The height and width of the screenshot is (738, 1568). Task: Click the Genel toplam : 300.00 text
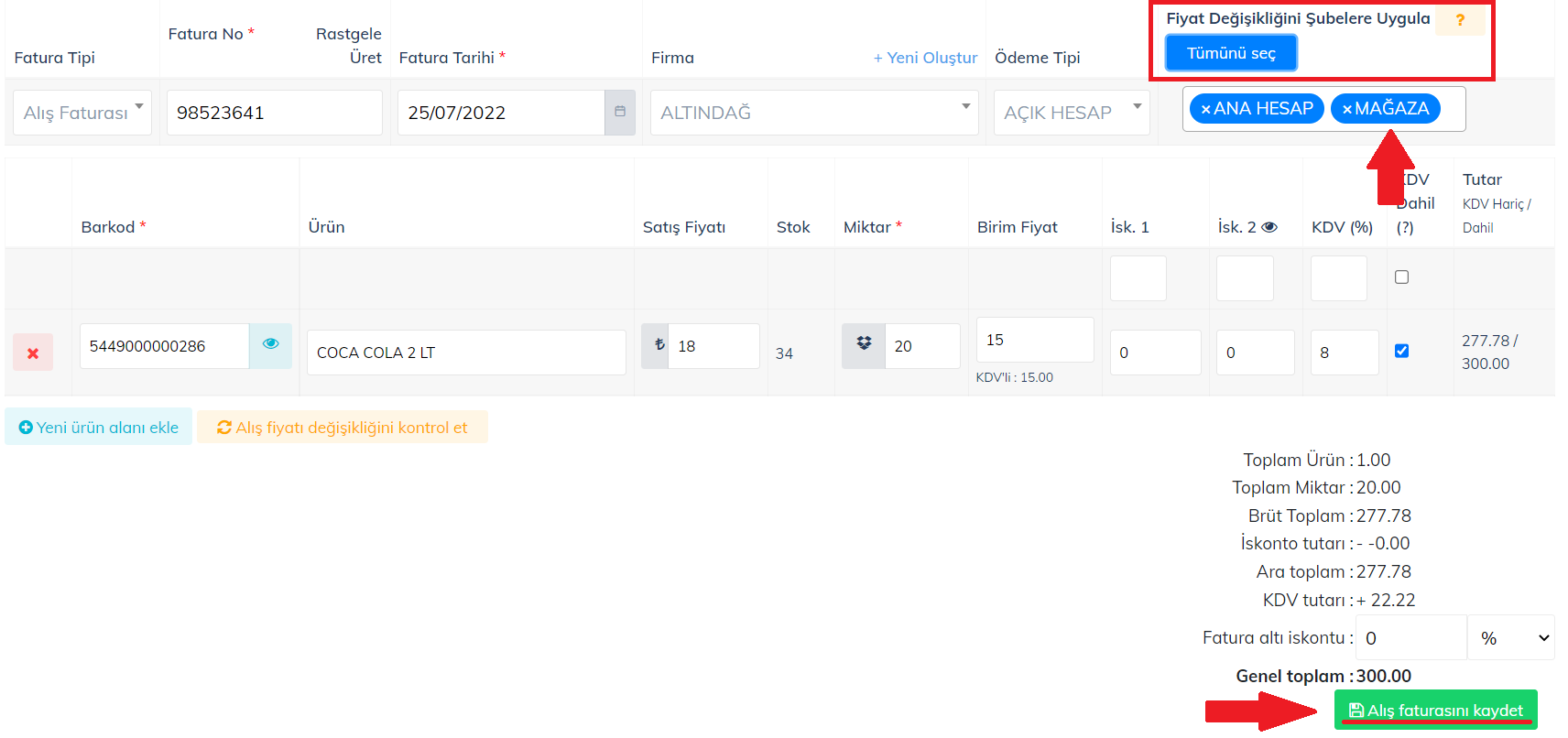point(1323,676)
